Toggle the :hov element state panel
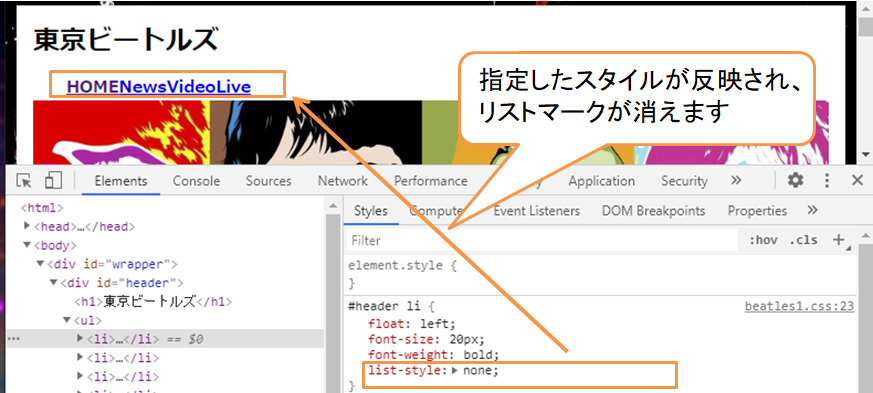The width and height of the screenshot is (873, 393). pos(763,240)
